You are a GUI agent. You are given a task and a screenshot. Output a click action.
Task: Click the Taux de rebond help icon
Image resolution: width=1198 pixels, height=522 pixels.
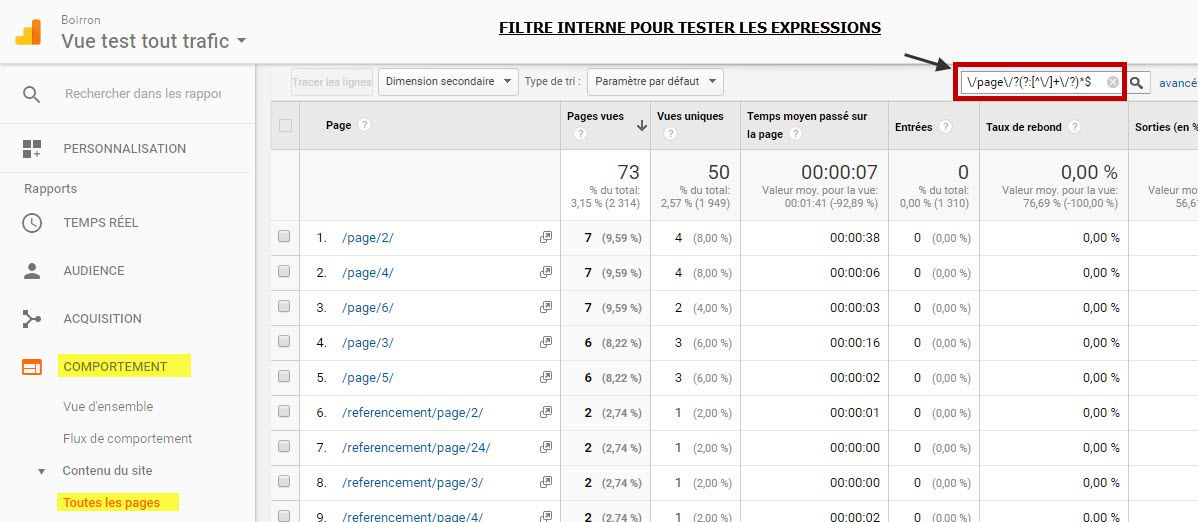click(1074, 127)
